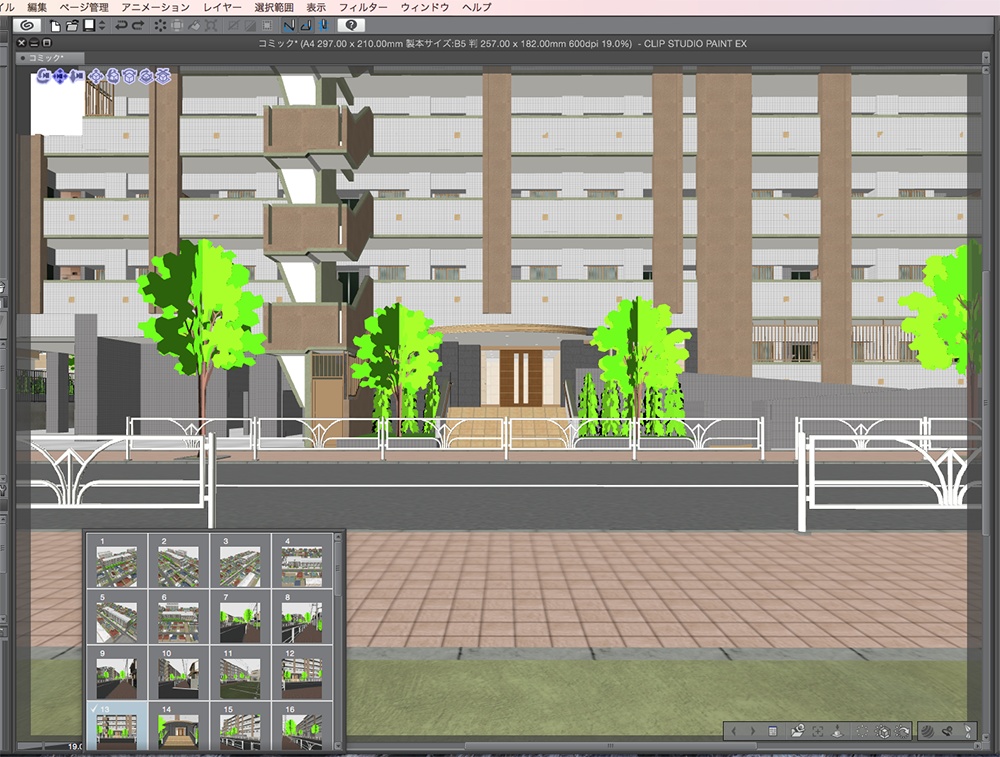
Task: Click the Undo icon in the top toolbar
Action: 122,27
